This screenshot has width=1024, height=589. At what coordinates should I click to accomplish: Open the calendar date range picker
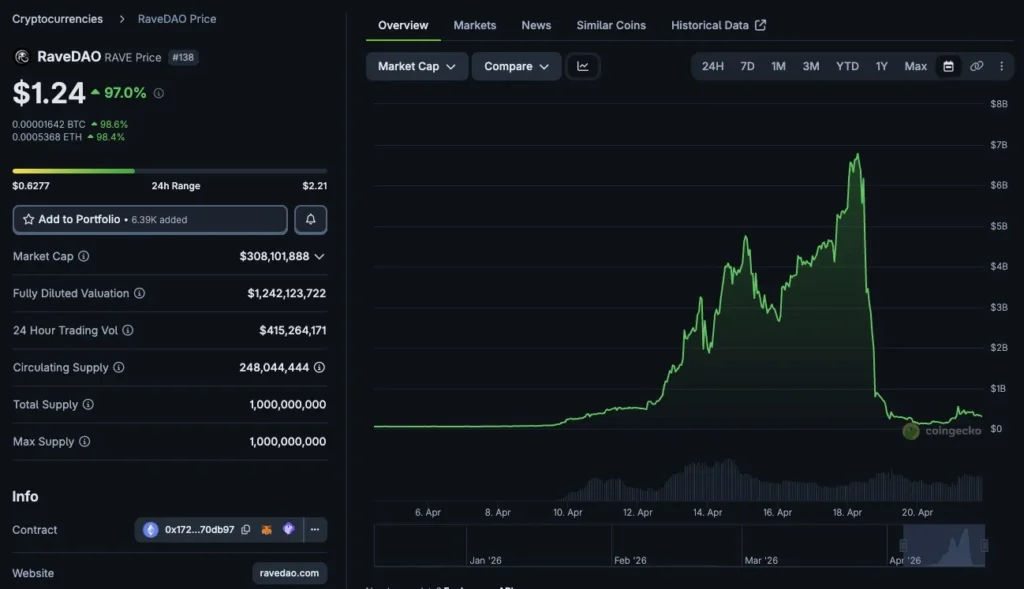click(x=948, y=66)
